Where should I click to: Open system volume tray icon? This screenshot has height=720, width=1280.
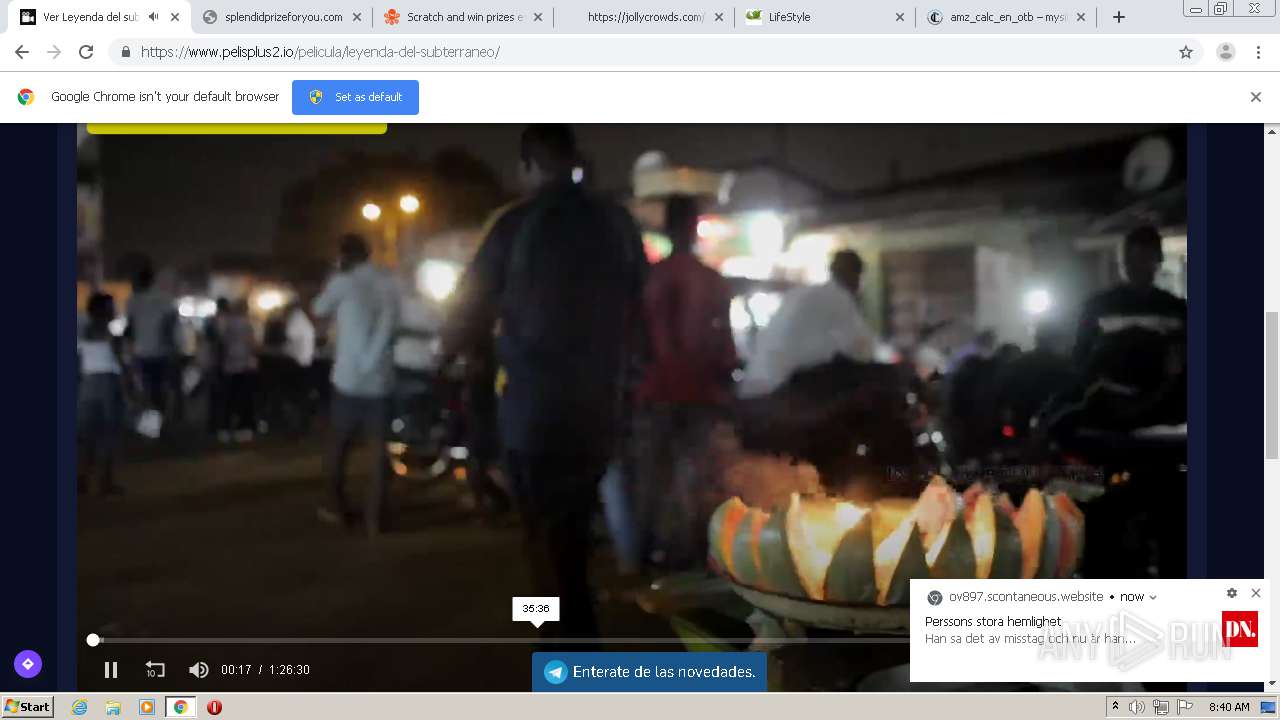[x=1137, y=707]
